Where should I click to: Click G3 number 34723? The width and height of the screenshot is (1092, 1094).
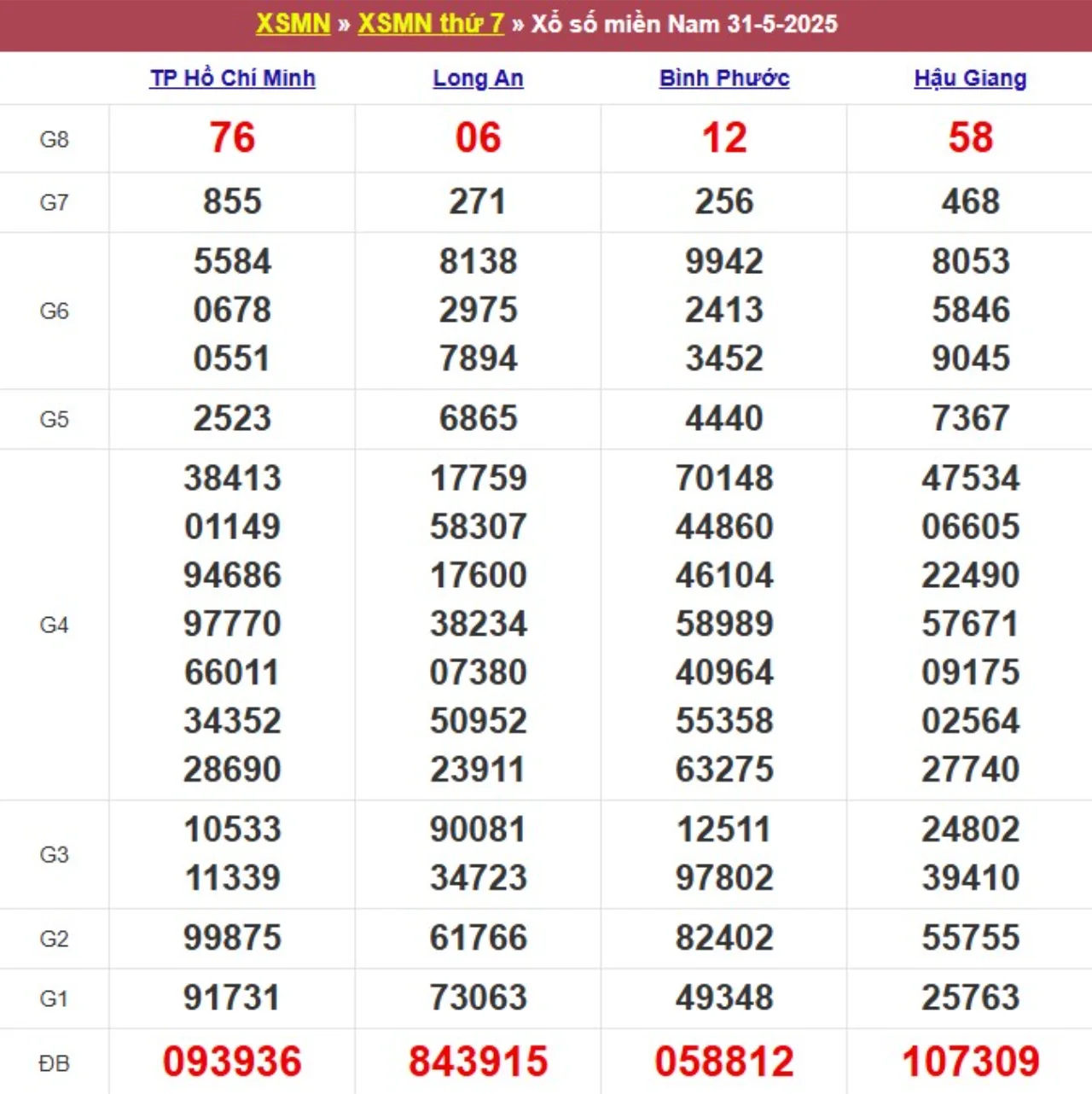(x=478, y=879)
